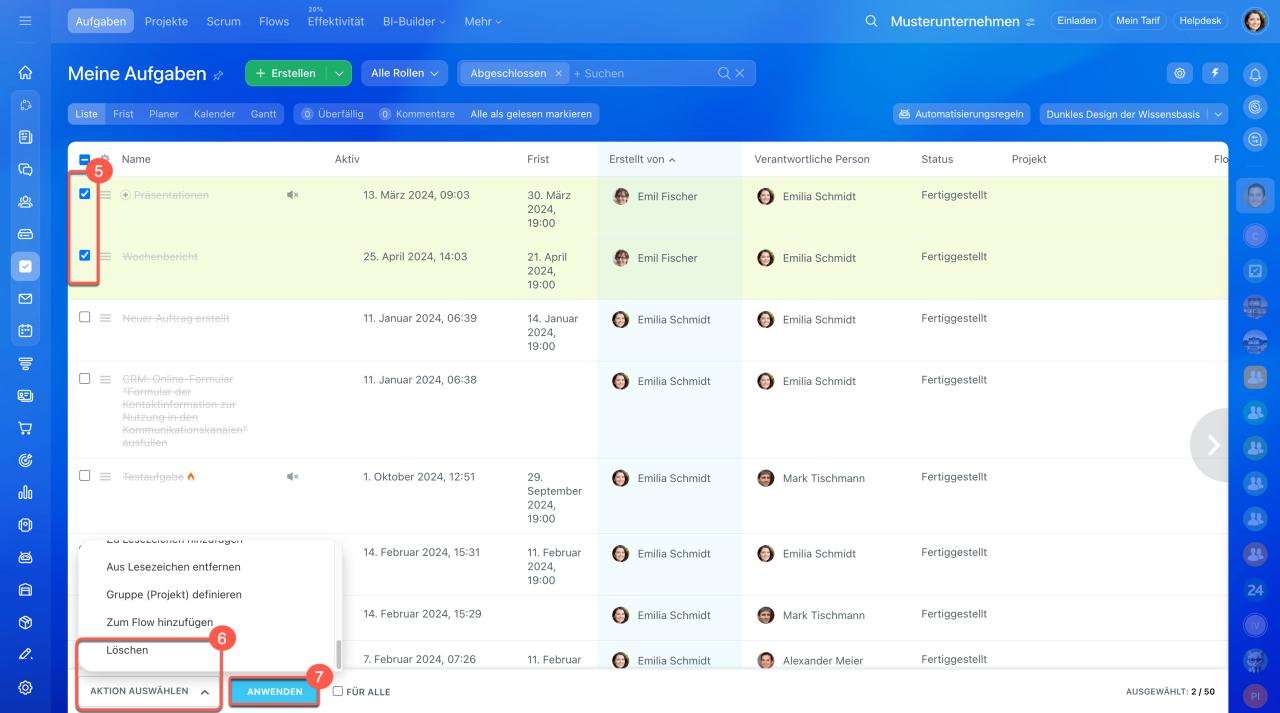The width and height of the screenshot is (1280, 713).
Task: Switch to the Gantt view tab
Action: 263,114
